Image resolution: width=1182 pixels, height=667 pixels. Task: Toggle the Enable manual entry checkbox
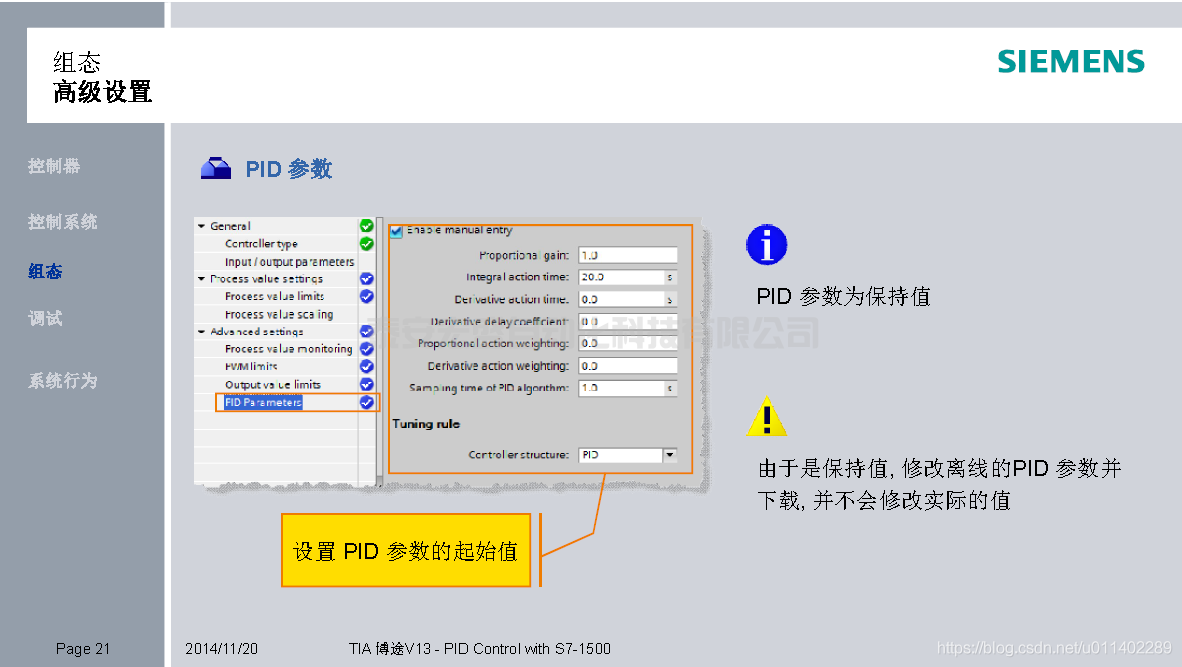click(x=397, y=231)
